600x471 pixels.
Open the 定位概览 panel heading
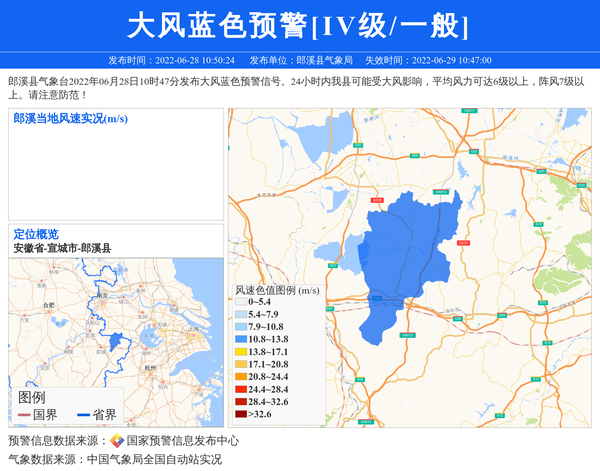[x=36, y=234]
